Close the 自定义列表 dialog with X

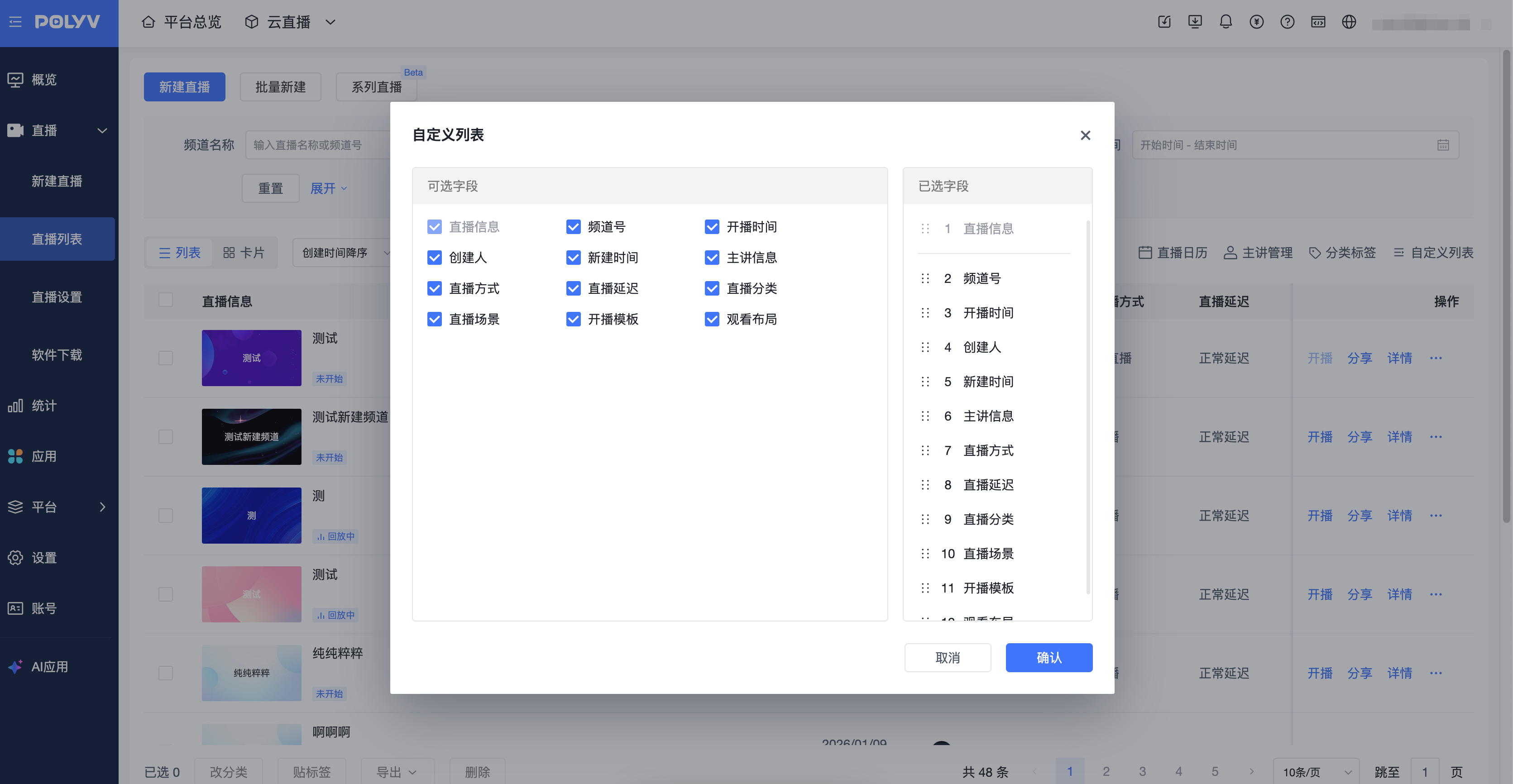click(x=1086, y=135)
